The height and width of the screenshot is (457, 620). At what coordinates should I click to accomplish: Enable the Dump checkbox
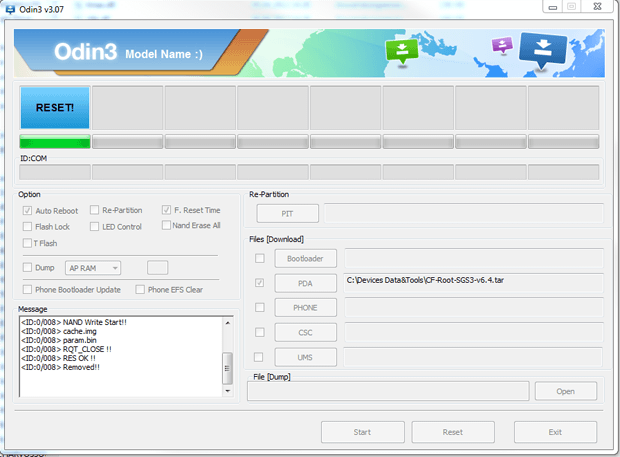tap(27, 267)
